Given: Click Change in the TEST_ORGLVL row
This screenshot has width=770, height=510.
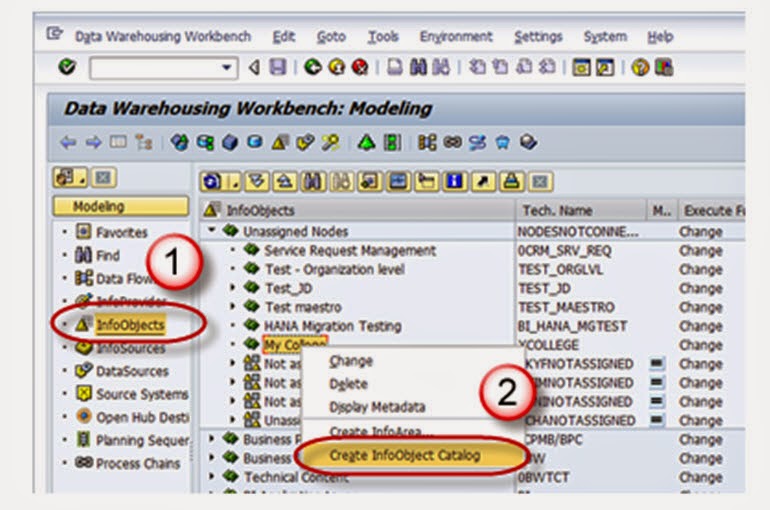Looking at the screenshot, I should pos(700,269).
